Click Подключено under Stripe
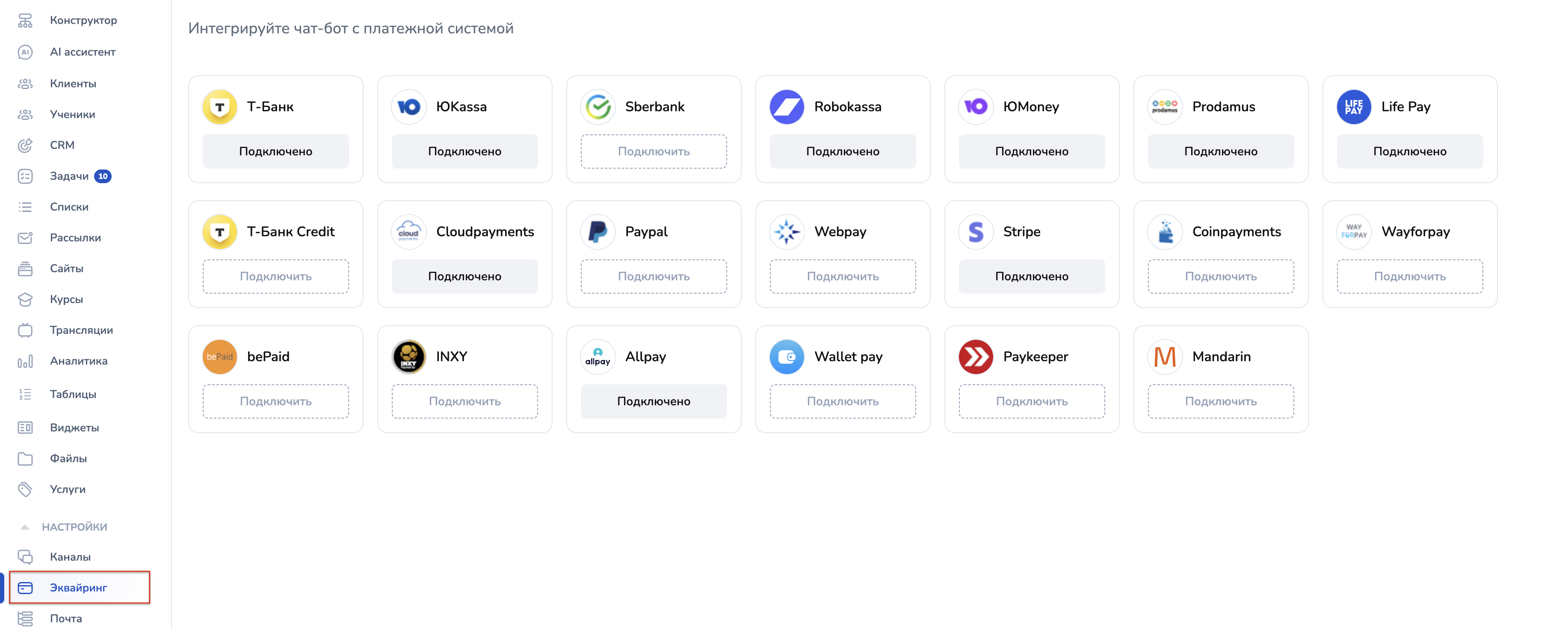The height and width of the screenshot is (630, 1568). pos(1032,276)
